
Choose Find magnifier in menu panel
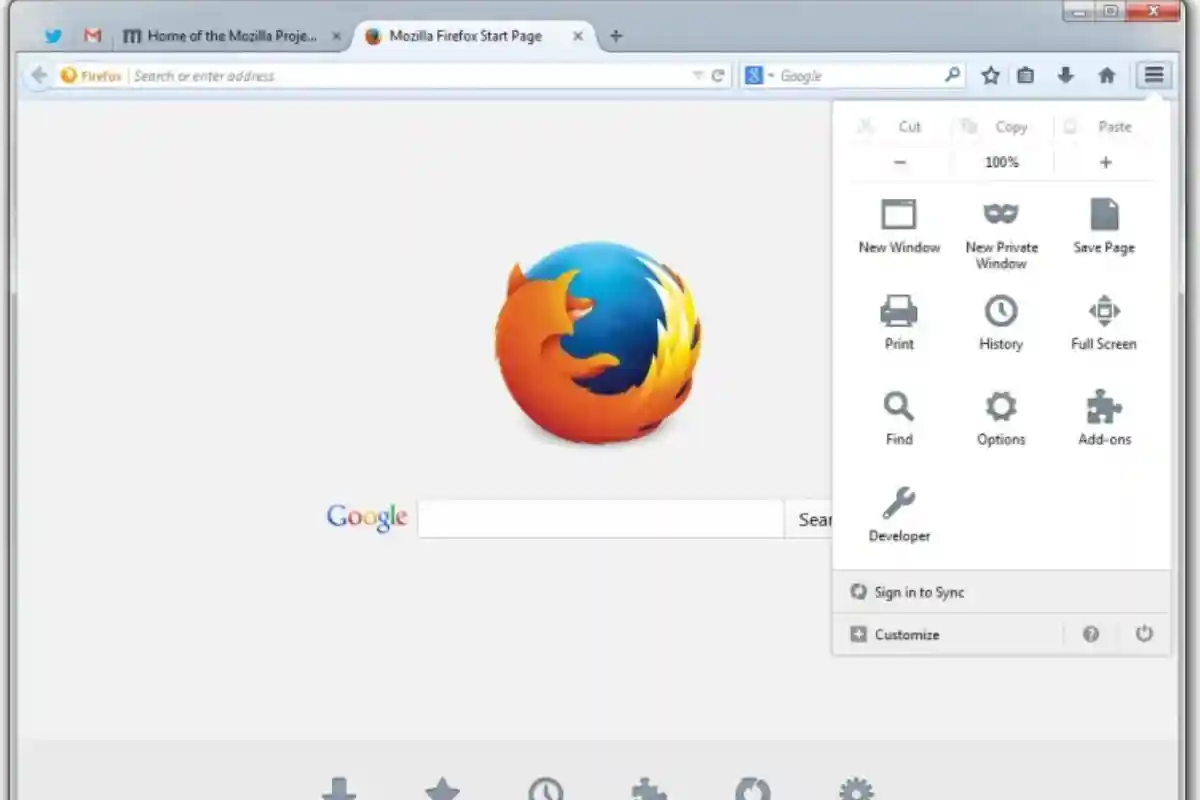pyautogui.click(x=899, y=418)
